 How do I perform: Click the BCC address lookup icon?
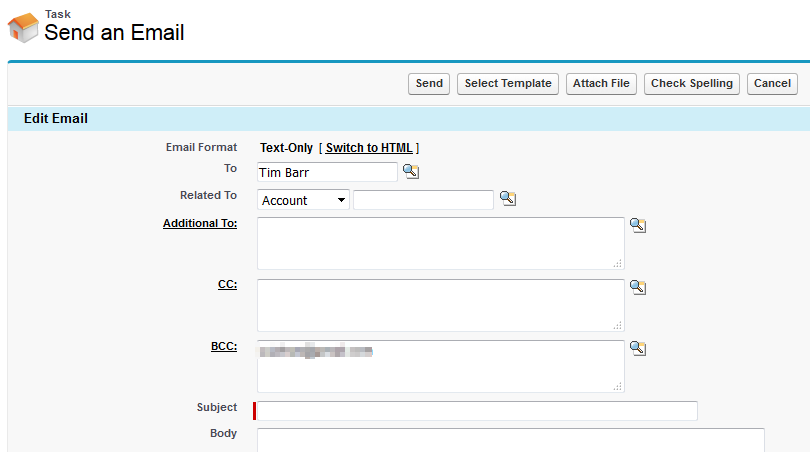[638, 349]
